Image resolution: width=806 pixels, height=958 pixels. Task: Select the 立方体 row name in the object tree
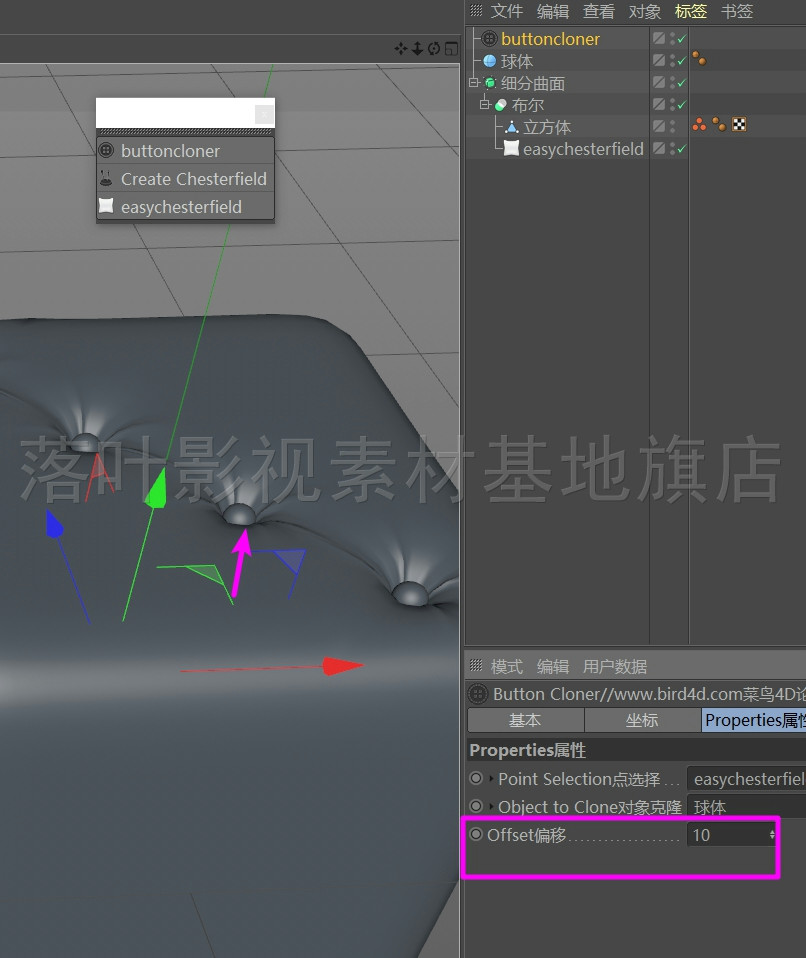coord(547,127)
